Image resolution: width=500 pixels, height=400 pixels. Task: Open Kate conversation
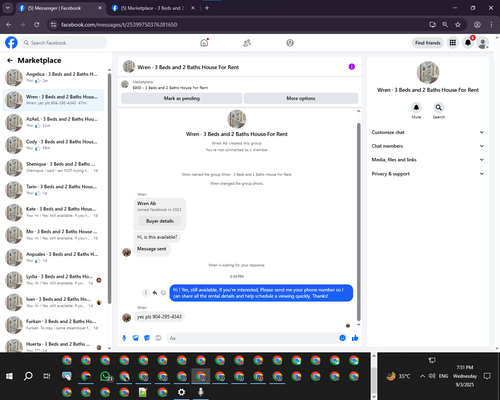(x=53, y=212)
